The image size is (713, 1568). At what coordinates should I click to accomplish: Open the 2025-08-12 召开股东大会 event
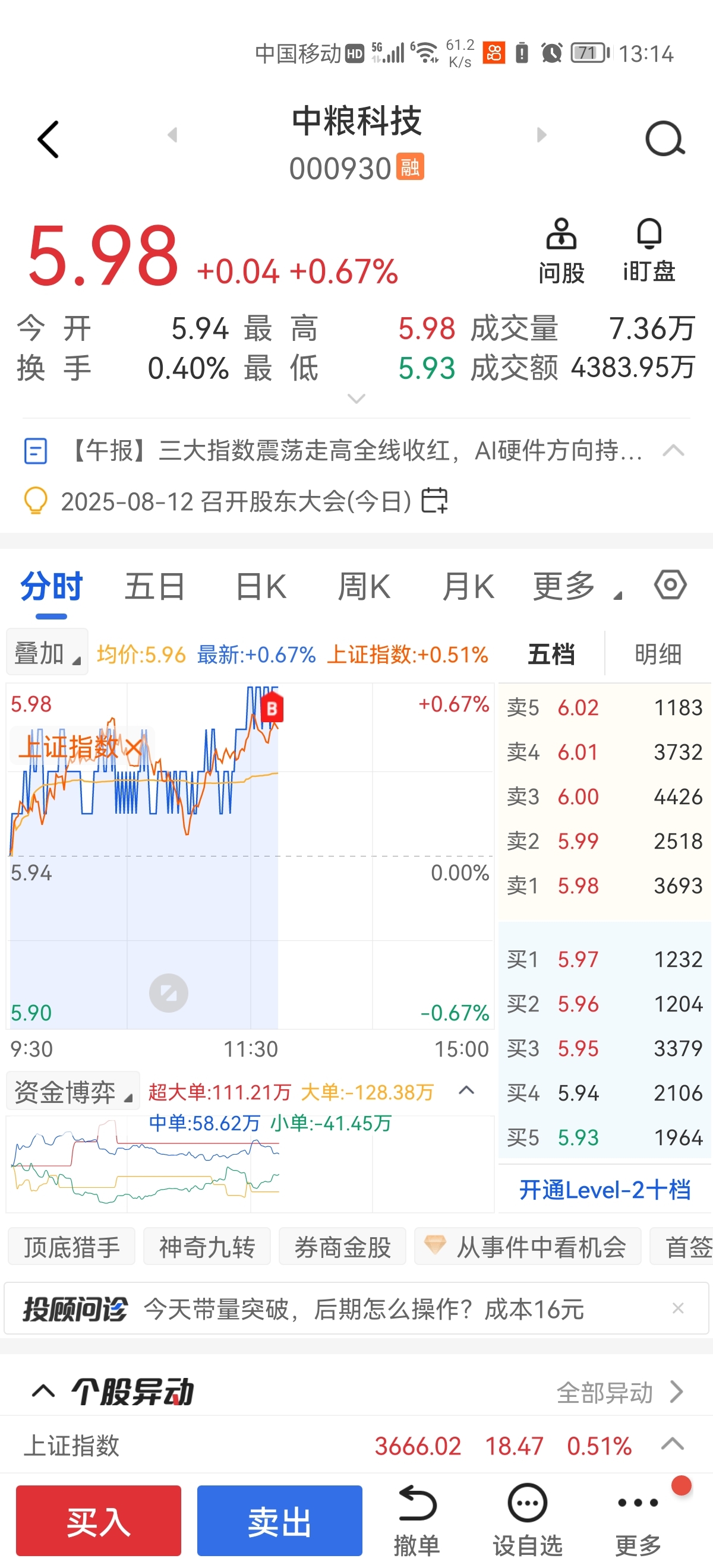tap(237, 501)
